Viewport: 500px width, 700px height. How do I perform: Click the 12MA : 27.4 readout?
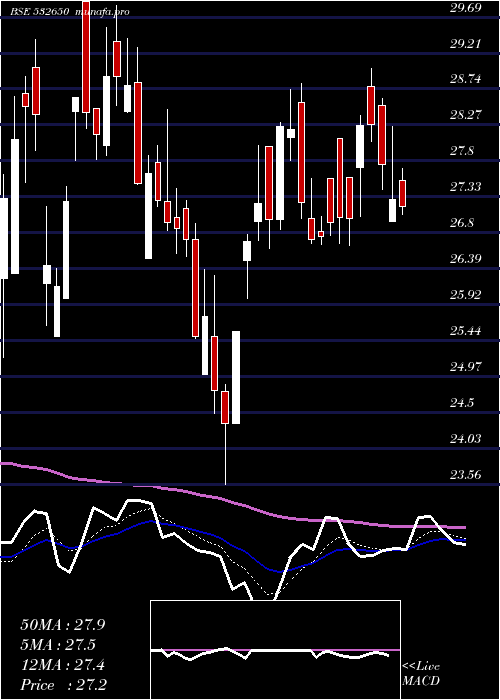pos(63,665)
